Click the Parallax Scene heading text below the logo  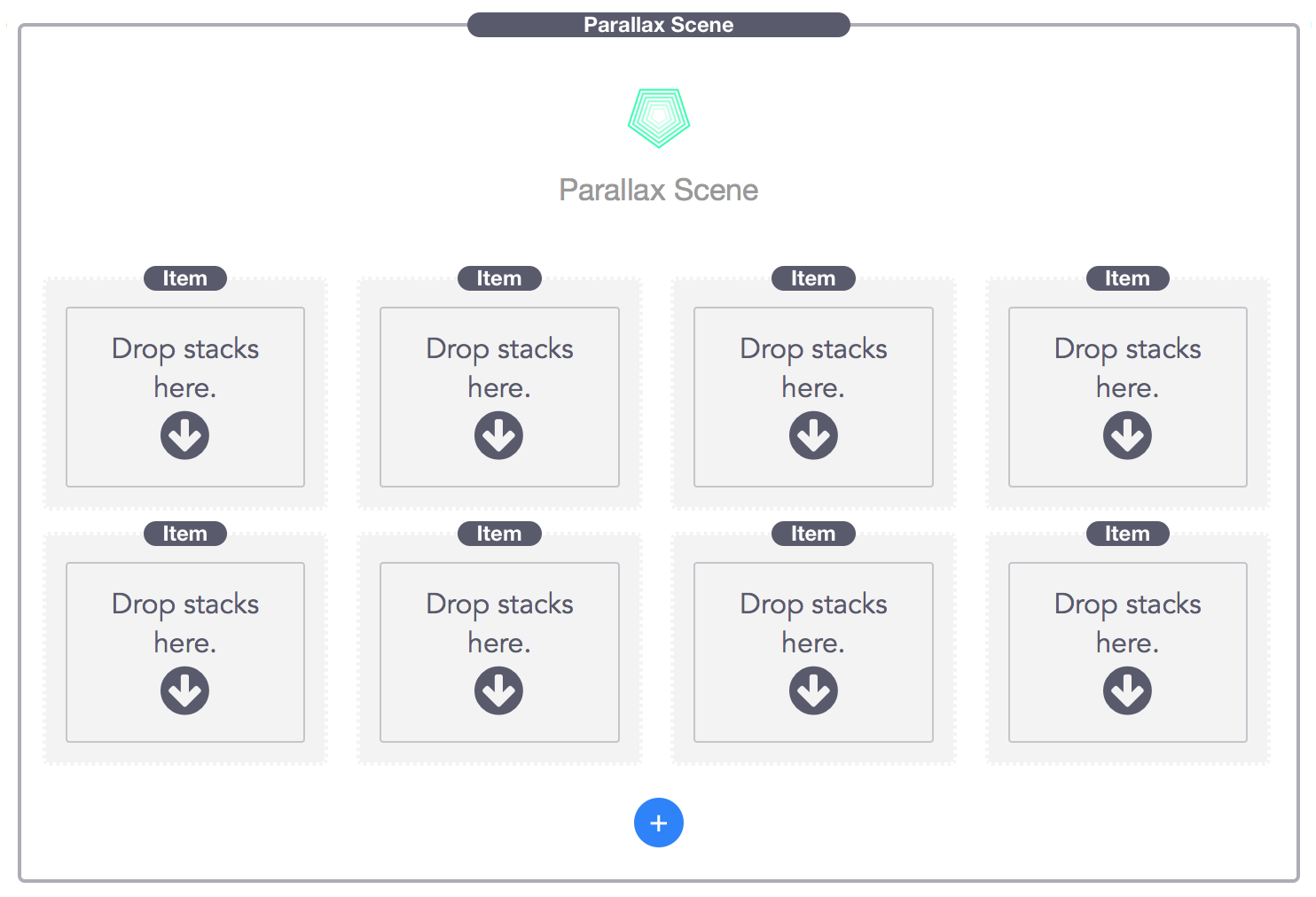tap(658, 190)
